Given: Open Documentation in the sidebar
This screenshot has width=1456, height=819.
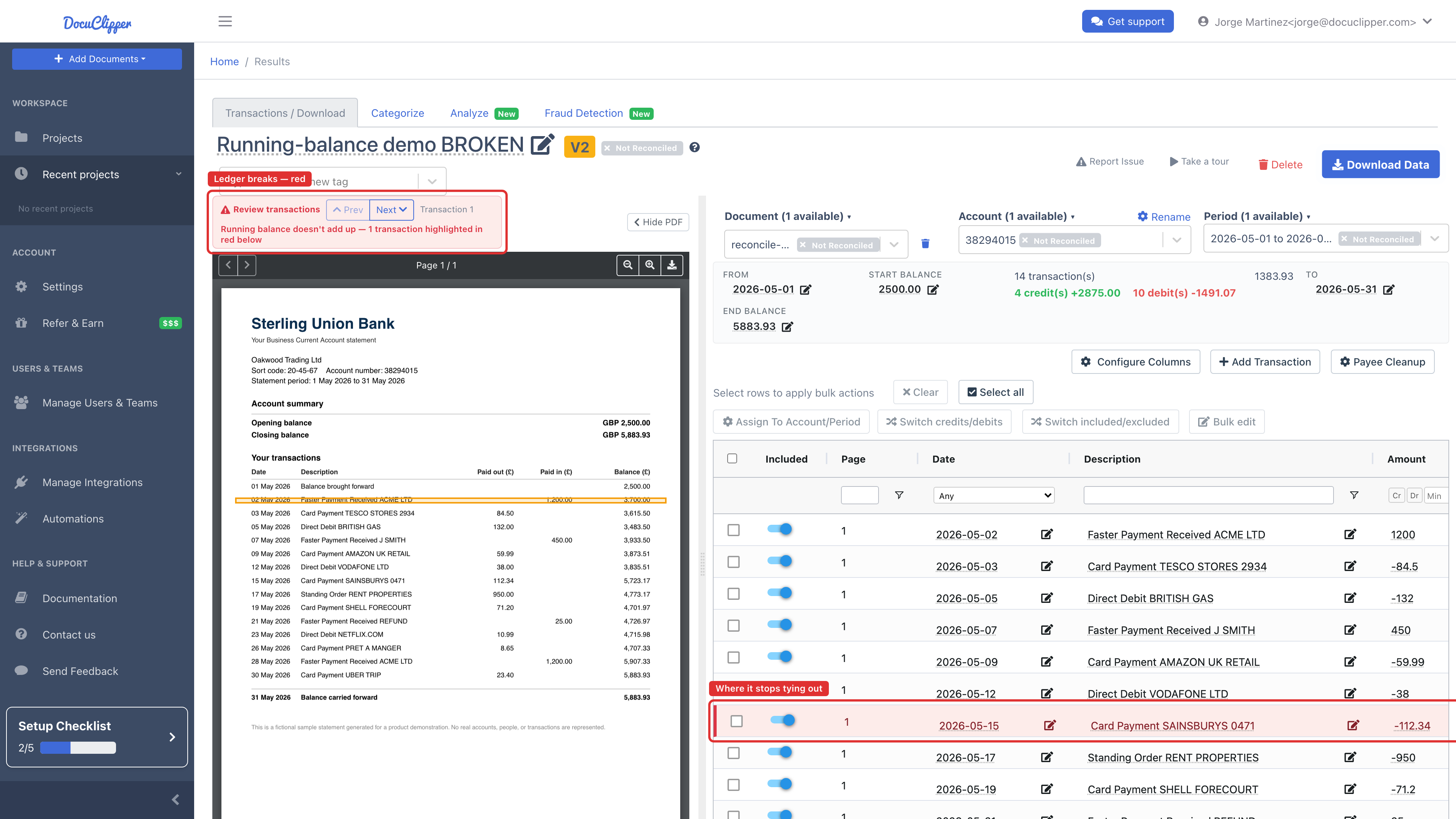Looking at the screenshot, I should pyautogui.click(x=80, y=598).
